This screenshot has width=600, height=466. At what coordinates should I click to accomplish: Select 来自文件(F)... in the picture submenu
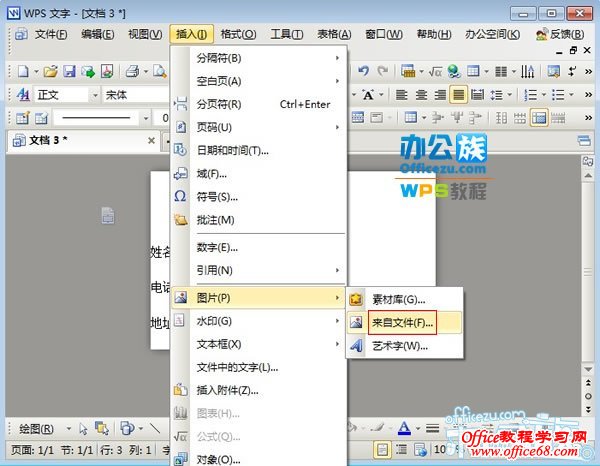(x=404, y=323)
